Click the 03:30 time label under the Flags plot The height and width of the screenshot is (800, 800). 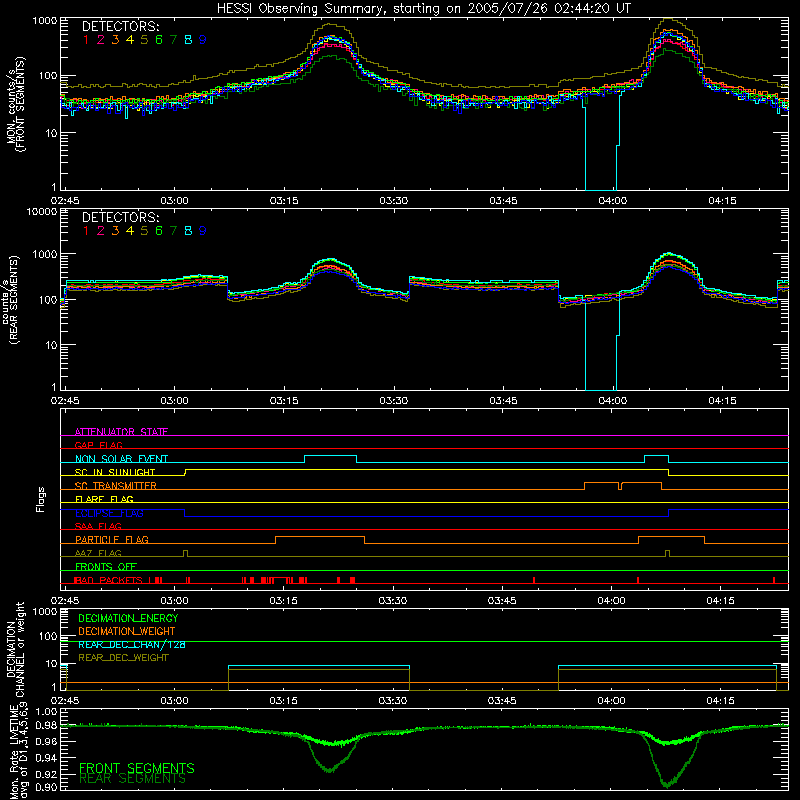pos(393,601)
